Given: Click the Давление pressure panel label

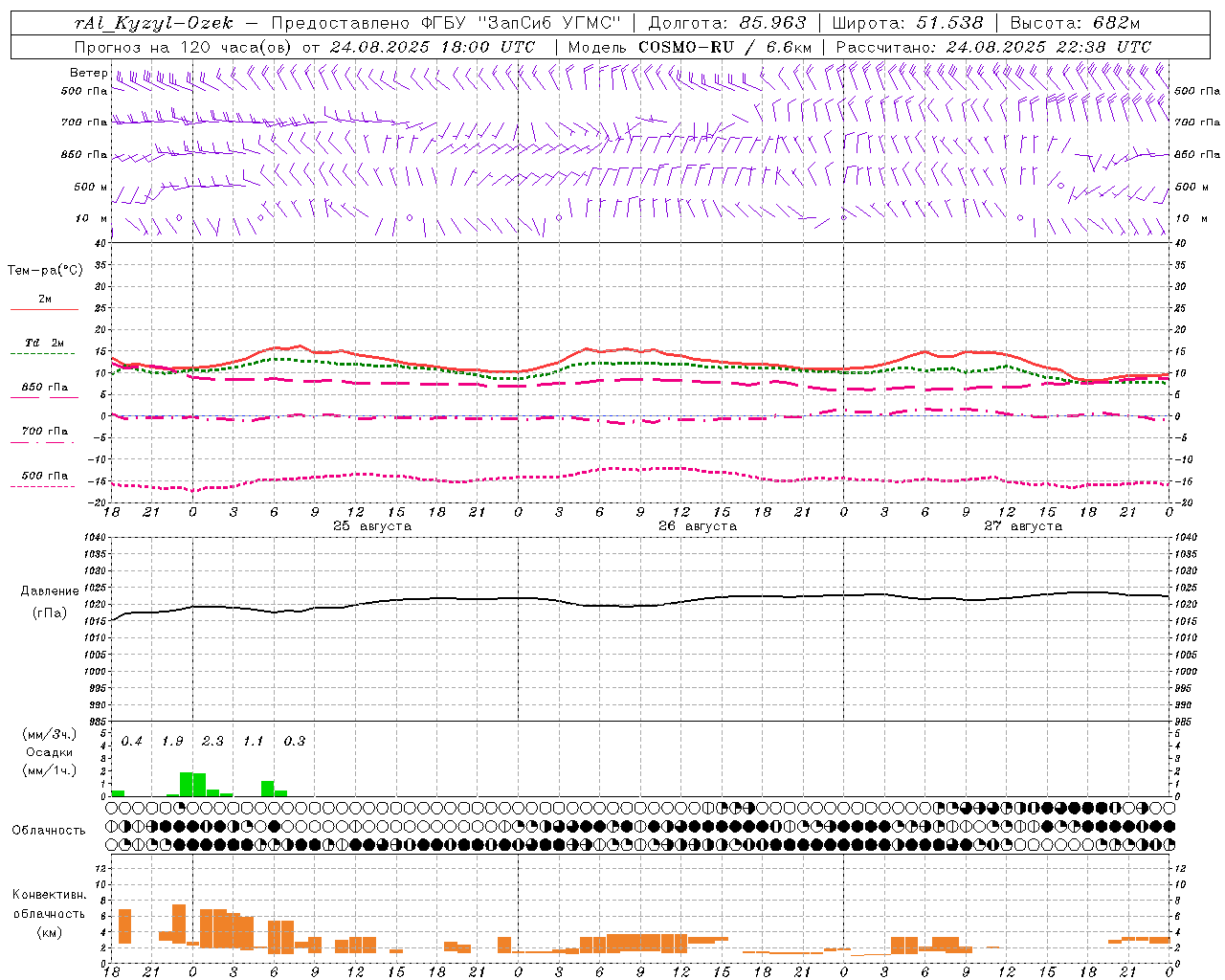Looking at the screenshot, I should (50, 591).
